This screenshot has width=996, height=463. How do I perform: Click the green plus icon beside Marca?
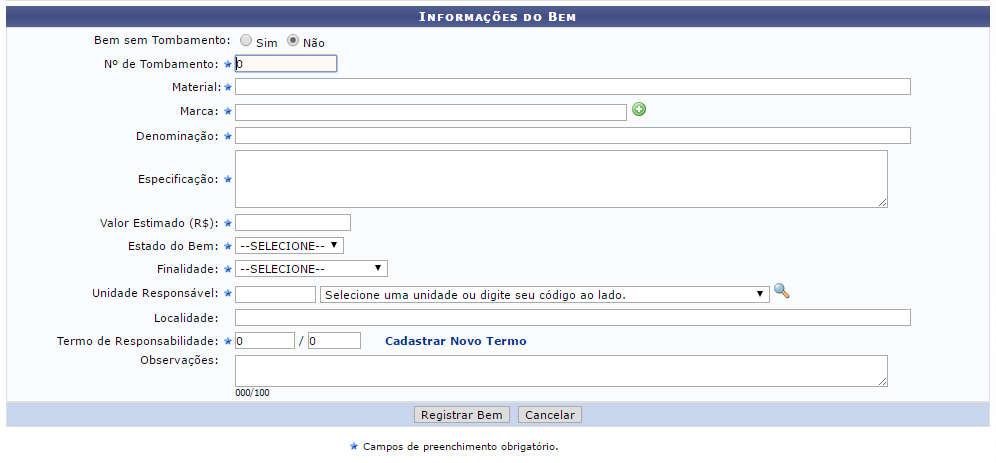click(x=639, y=110)
